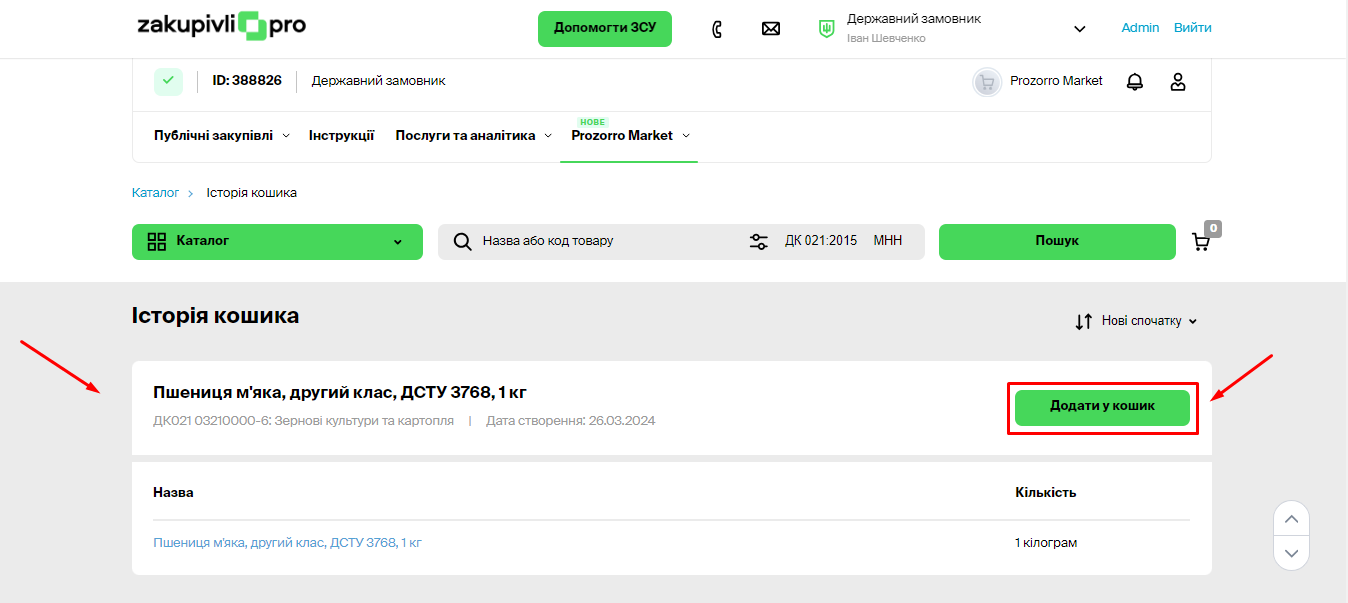Image resolution: width=1348 pixels, height=603 pixels.
Task: Open the Публічні закупівлі menu
Action: [221, 136]
